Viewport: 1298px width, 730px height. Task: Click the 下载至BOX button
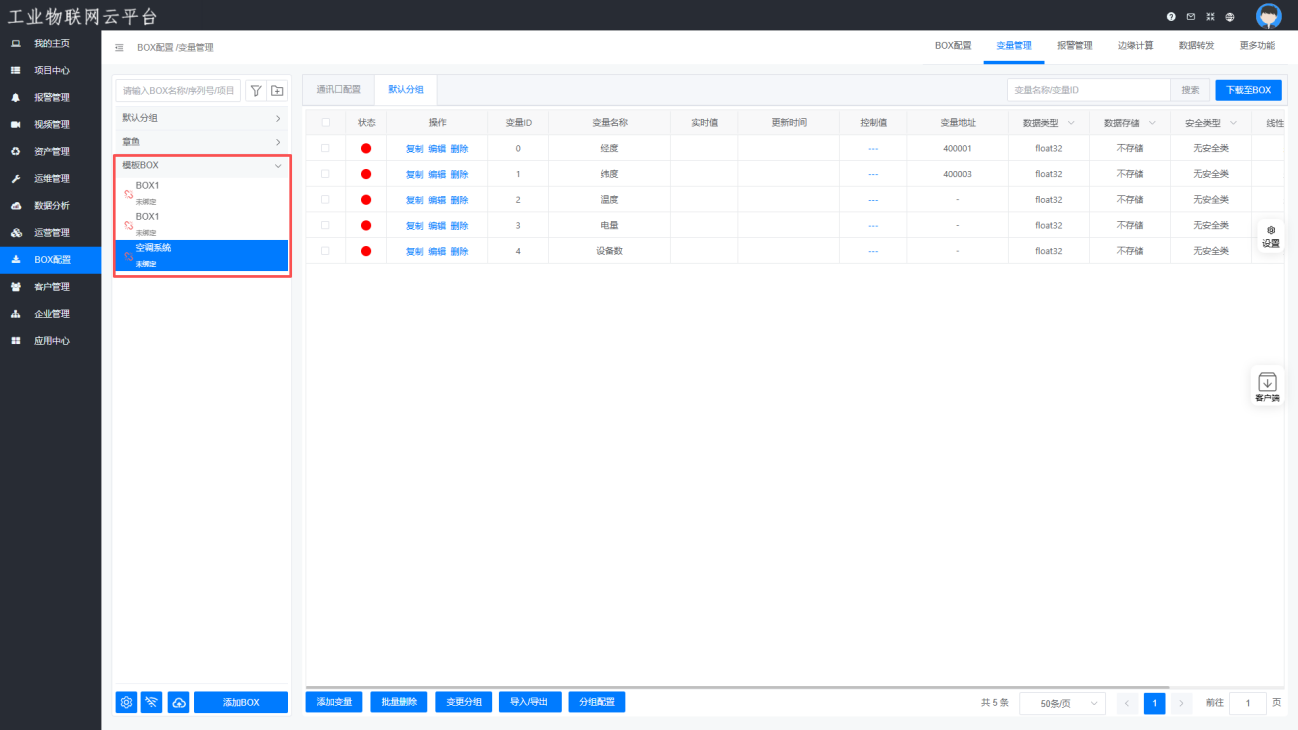1248,90
